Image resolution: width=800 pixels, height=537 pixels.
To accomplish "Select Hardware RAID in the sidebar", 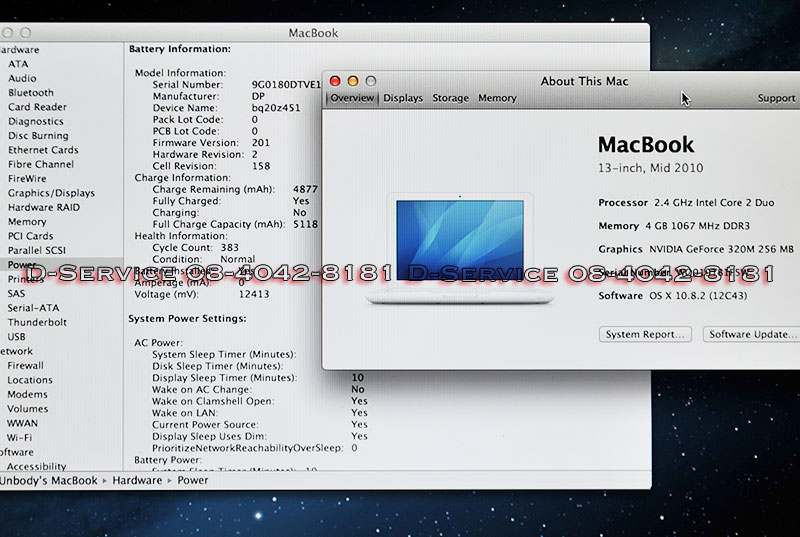I will pyautogui.click(x=44, y=208).
